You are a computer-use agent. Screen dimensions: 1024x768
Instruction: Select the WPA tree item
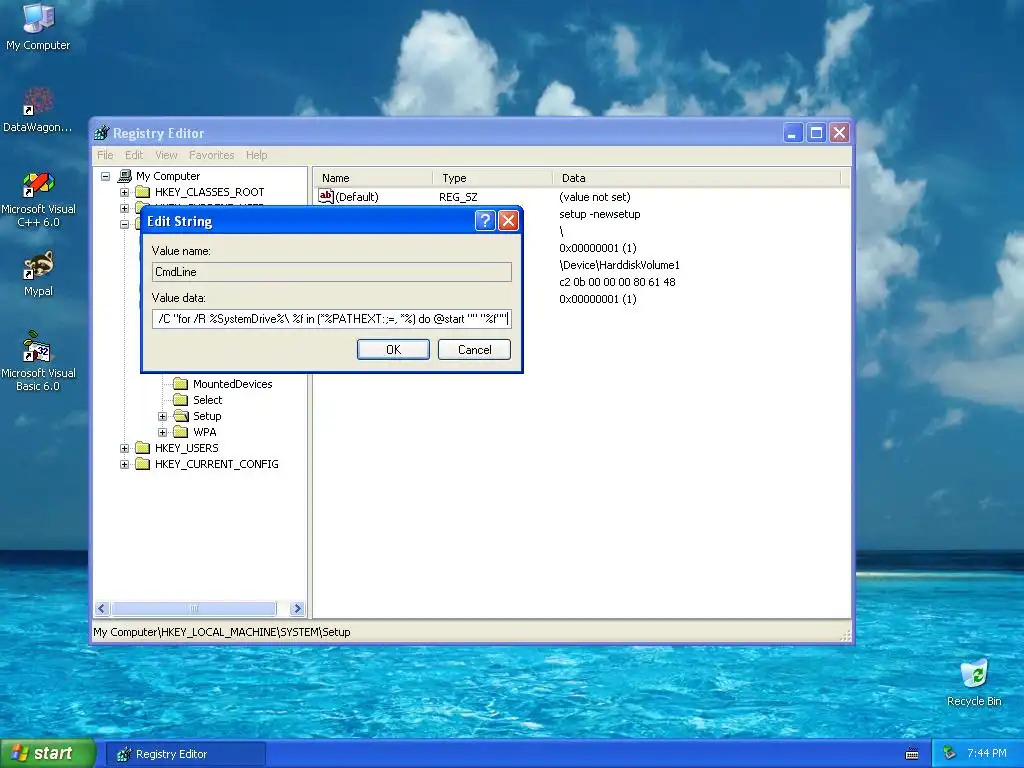tap(204, 432)
